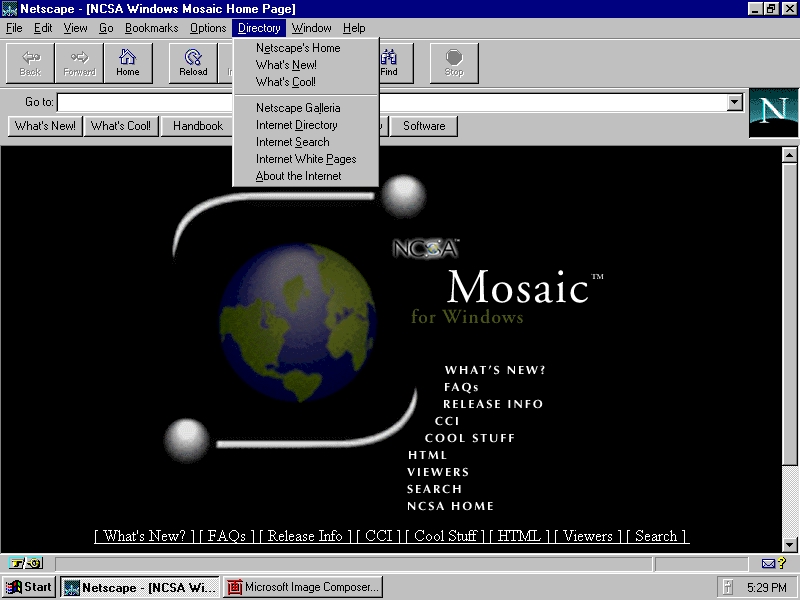
Task: Click the security key status icon
Action: pos(26,563)
